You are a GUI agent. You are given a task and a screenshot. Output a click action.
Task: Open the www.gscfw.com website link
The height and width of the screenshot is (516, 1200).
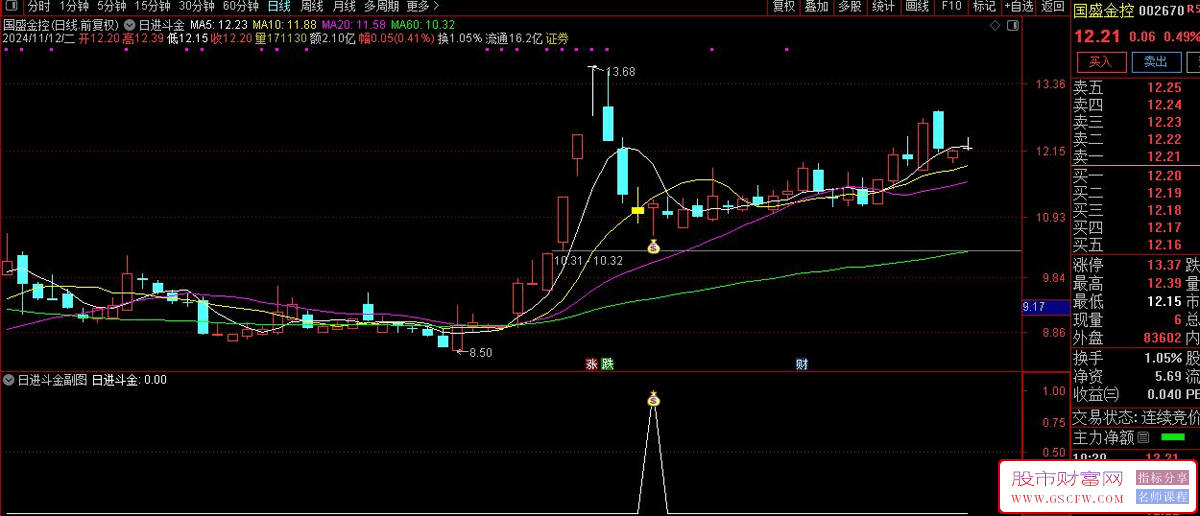click(x=1067, y=498)
